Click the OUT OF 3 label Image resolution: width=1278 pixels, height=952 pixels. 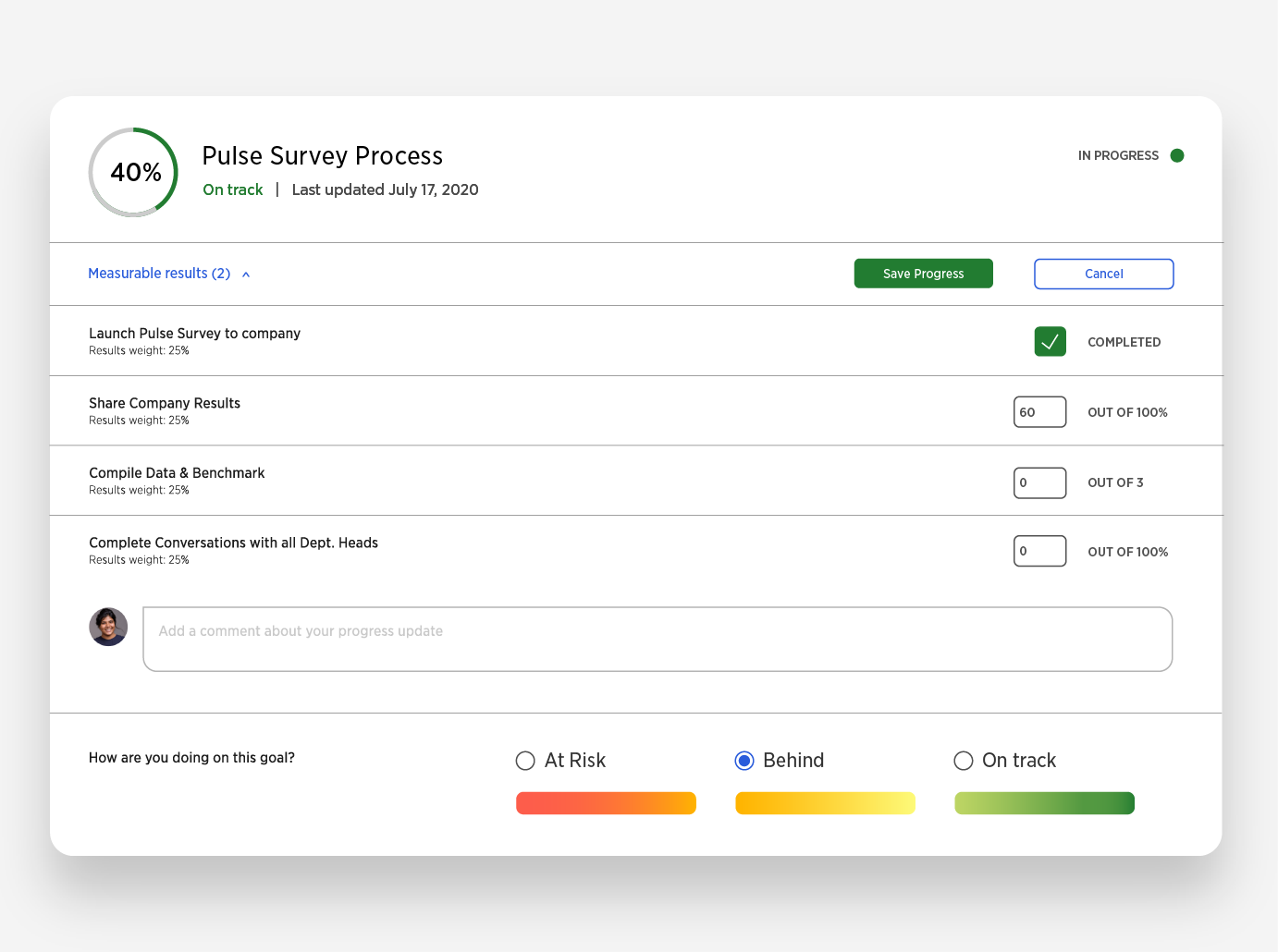coord(1115,482)
